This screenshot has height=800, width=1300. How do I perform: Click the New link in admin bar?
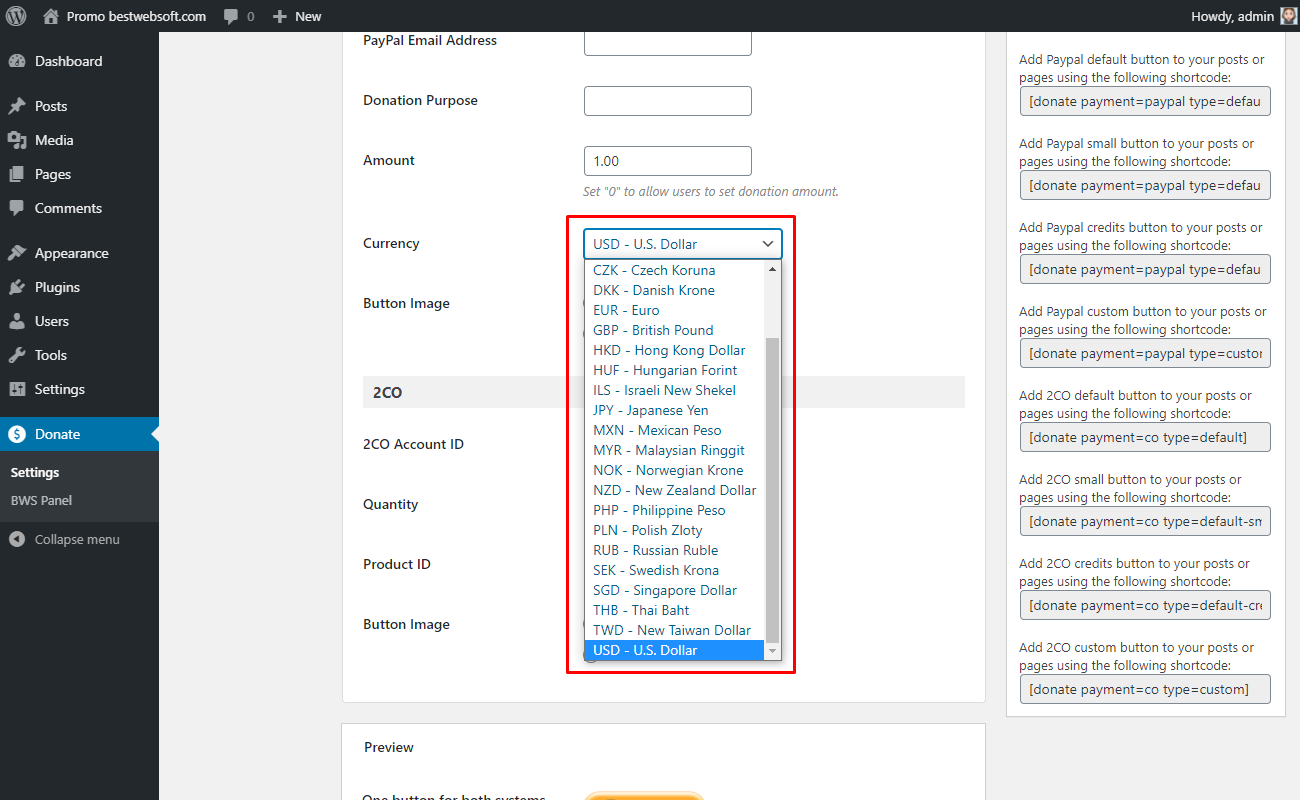coord(308,16)
